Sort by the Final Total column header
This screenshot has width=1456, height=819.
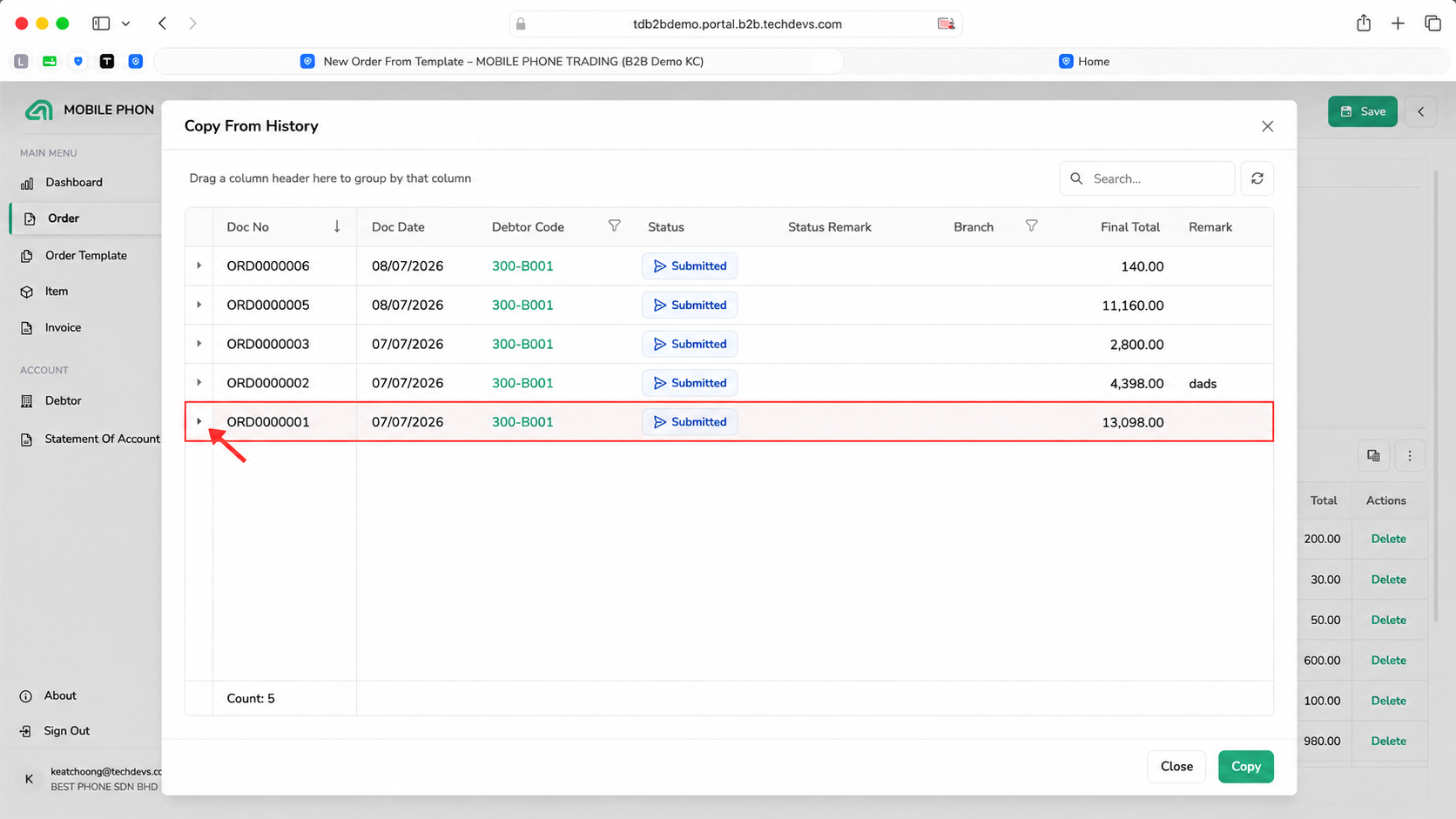1129,227
